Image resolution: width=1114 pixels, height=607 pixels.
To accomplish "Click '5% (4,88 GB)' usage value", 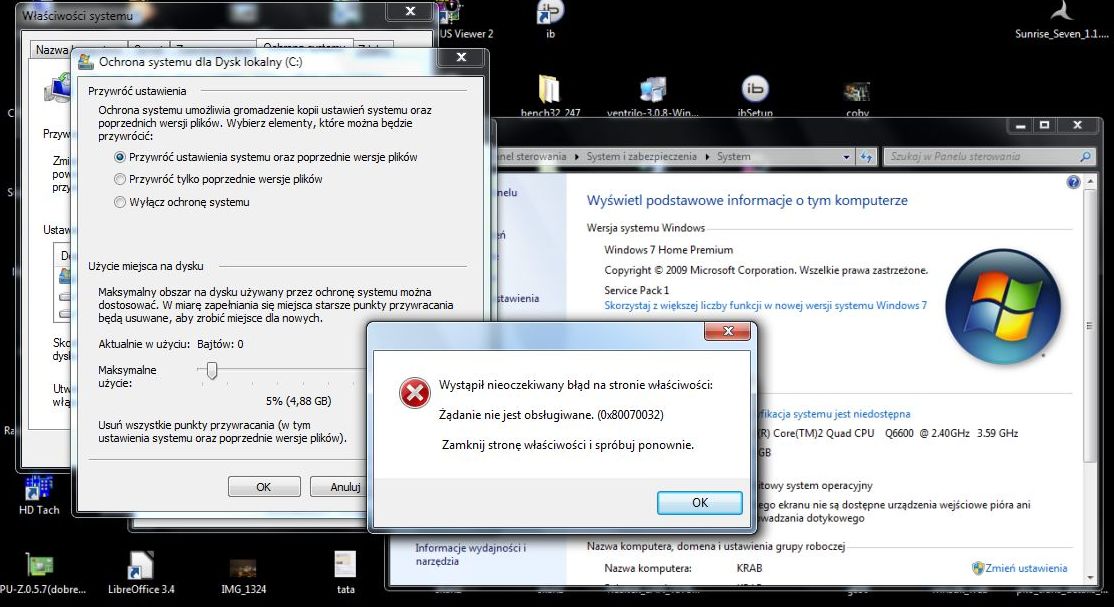I will [x=298, y=401].
